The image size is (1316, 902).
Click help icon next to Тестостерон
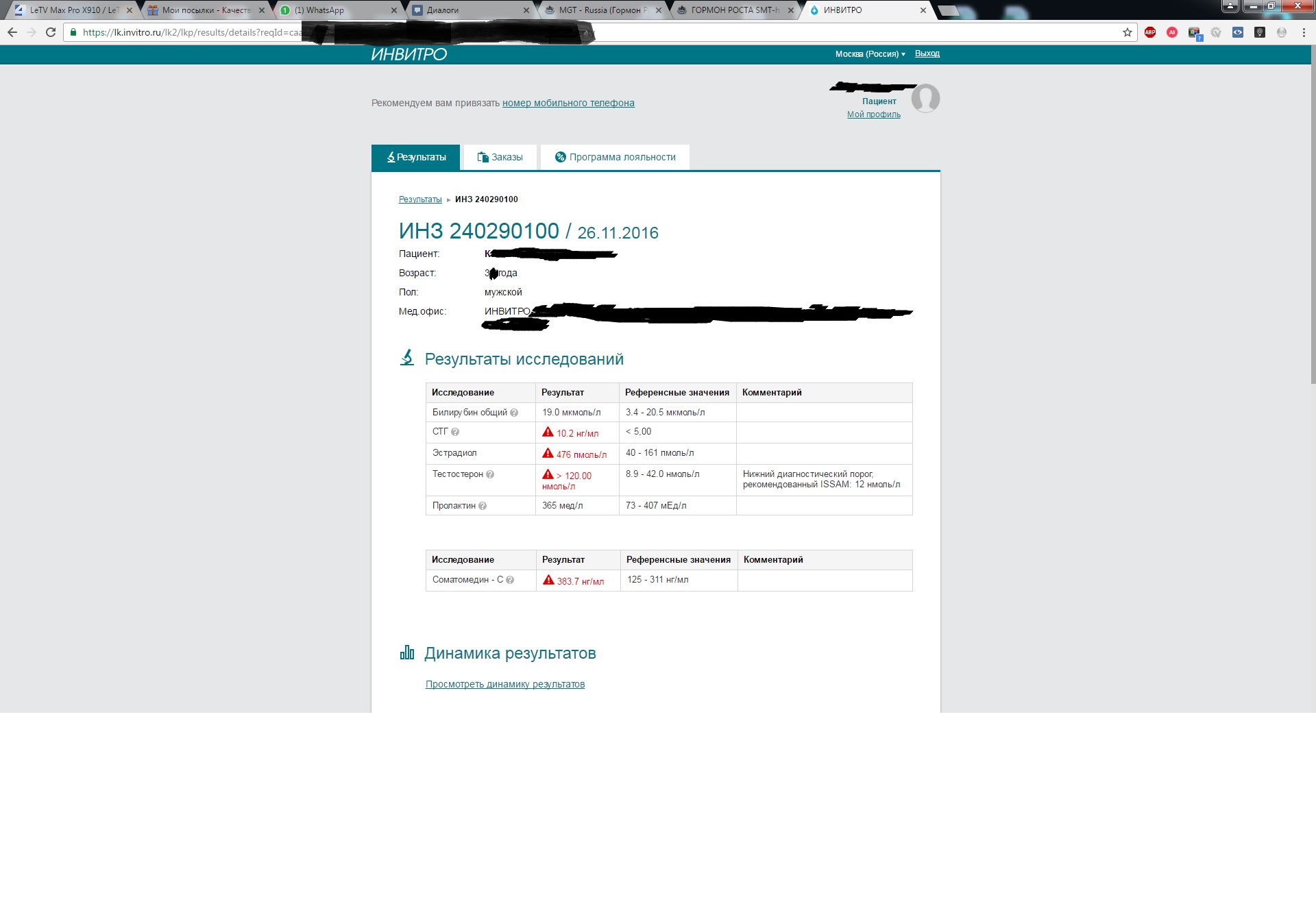(x=490, y=474)
